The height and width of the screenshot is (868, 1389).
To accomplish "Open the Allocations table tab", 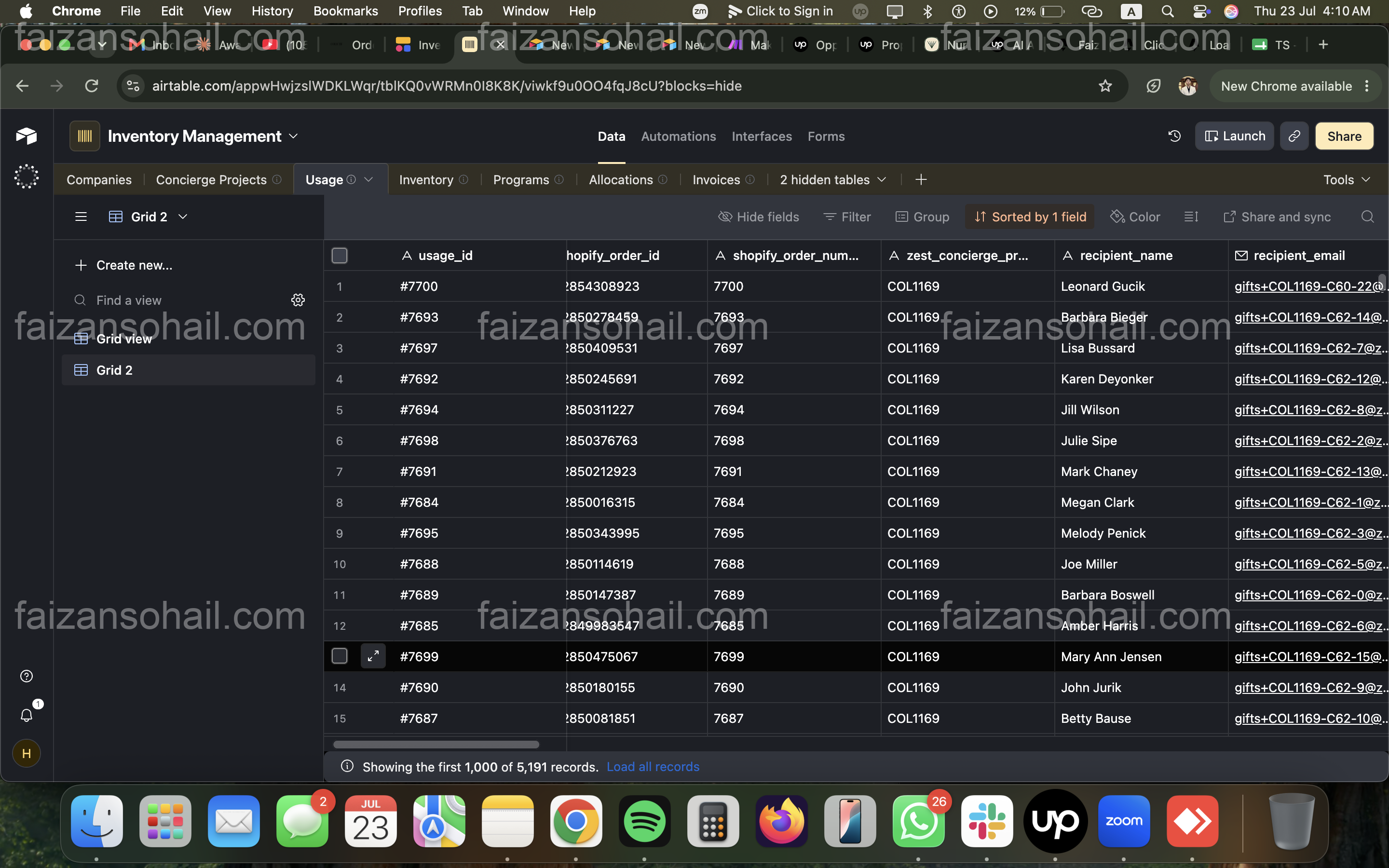I will [620, 180].
